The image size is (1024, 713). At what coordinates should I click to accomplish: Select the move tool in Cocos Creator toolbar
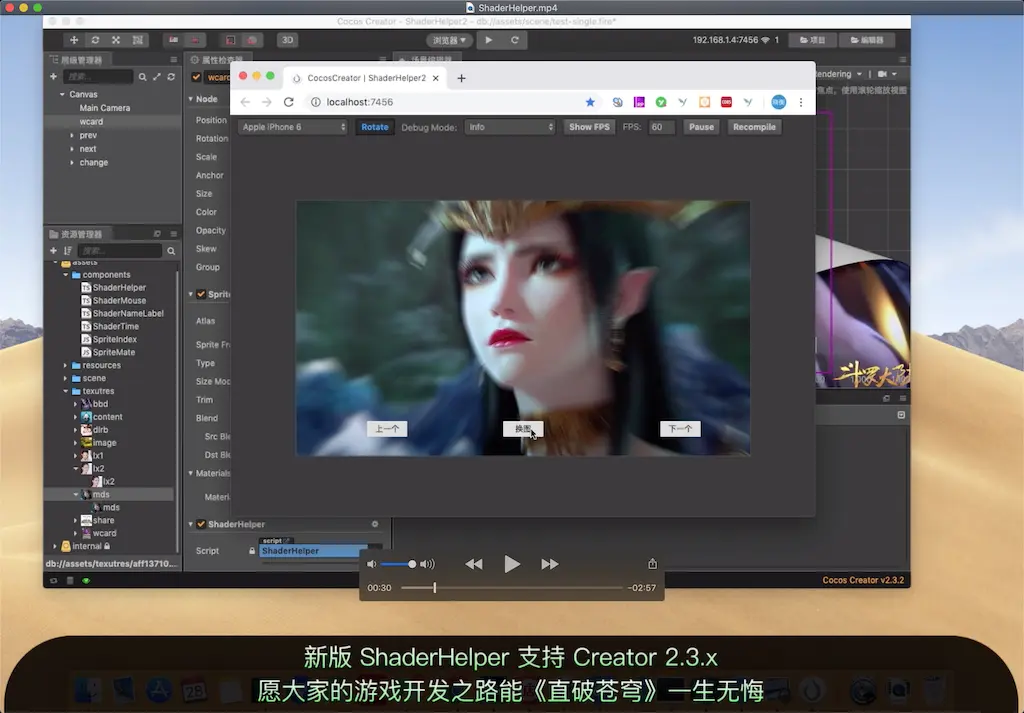[74, 40]
